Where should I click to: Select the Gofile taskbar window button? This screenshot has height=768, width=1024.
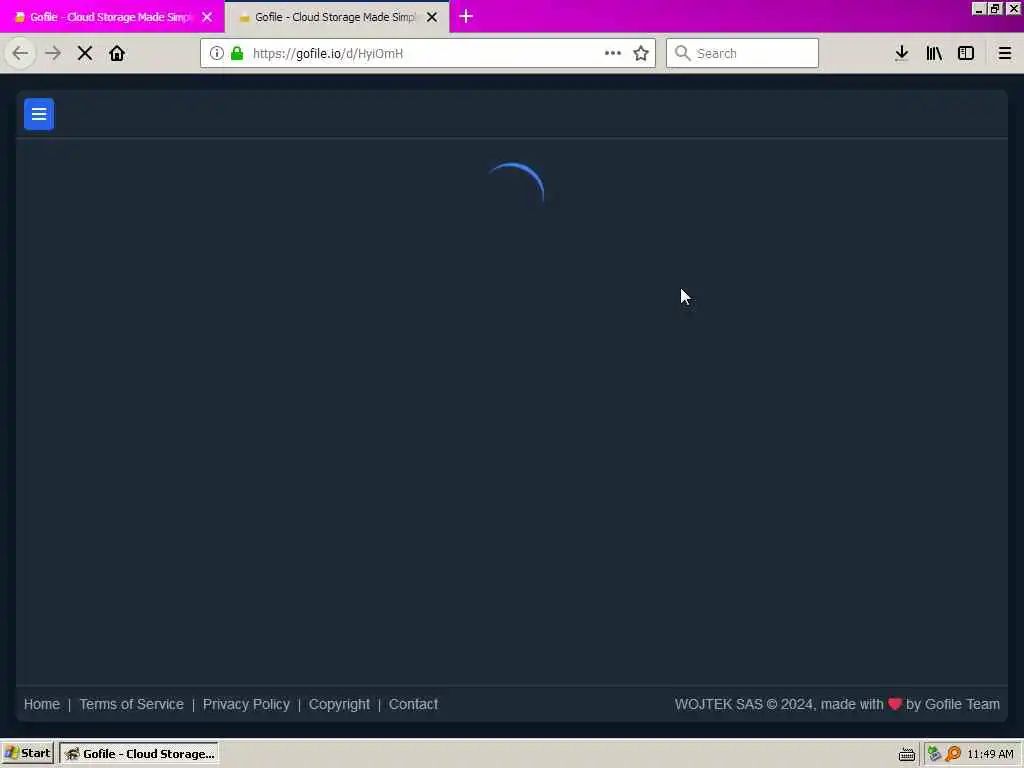(x=139, y=753)
